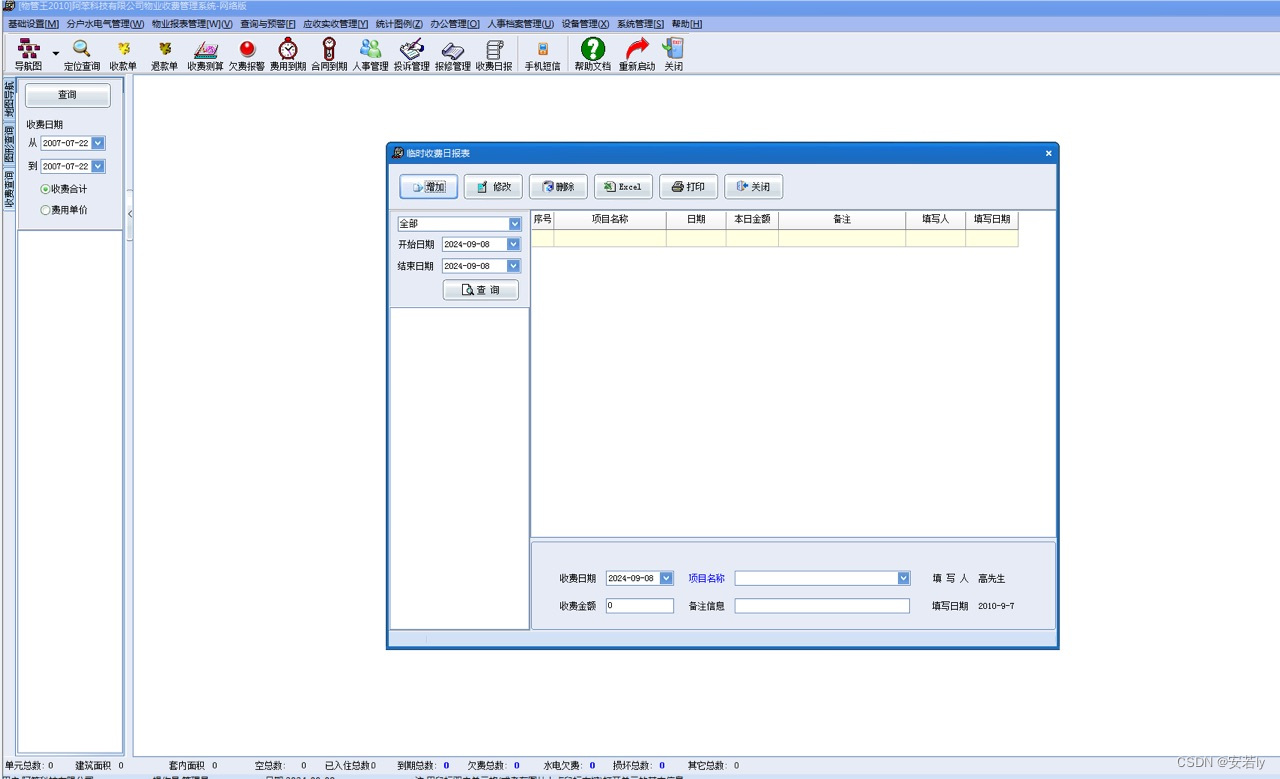Open the 办公管理 menu
Viewport: 1280px width, 779px height.
tap(455, 23)
